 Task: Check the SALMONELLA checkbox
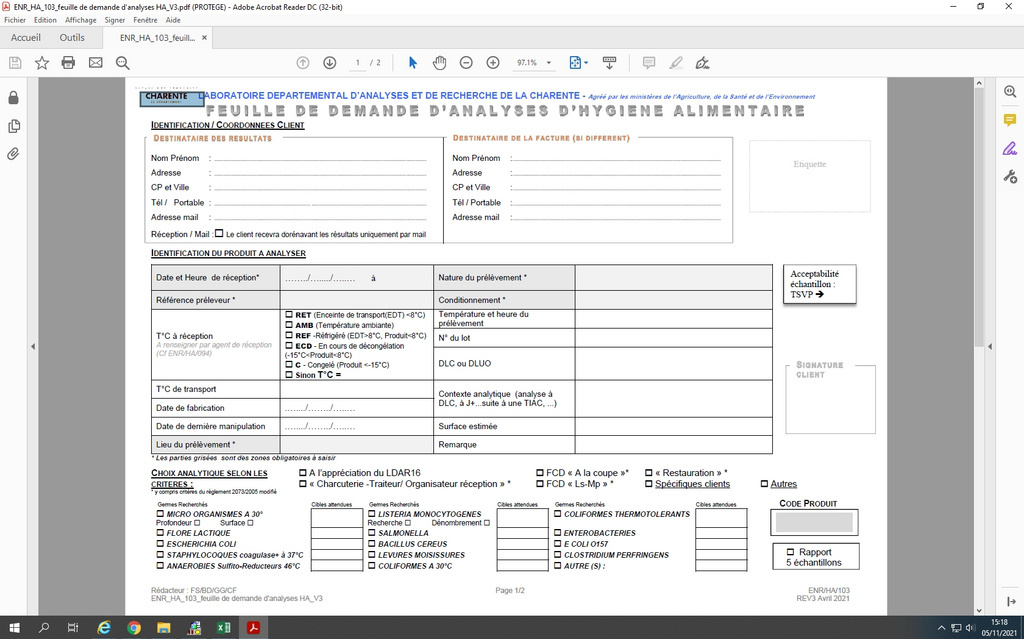[372, 532]
